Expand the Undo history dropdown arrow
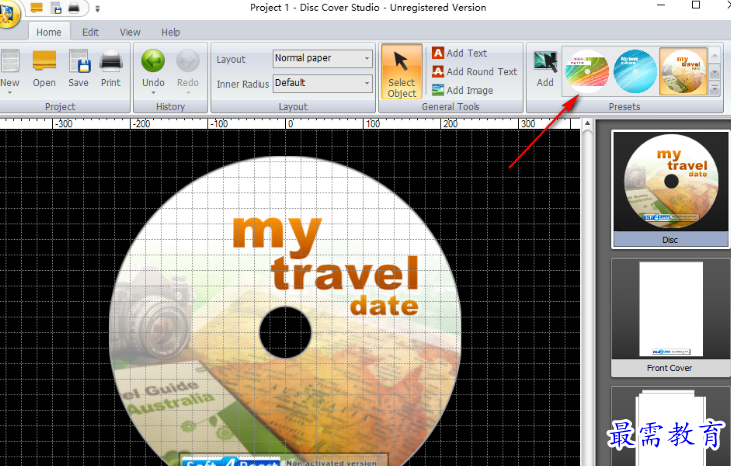The image size is (731, 466). pos(153,93)
